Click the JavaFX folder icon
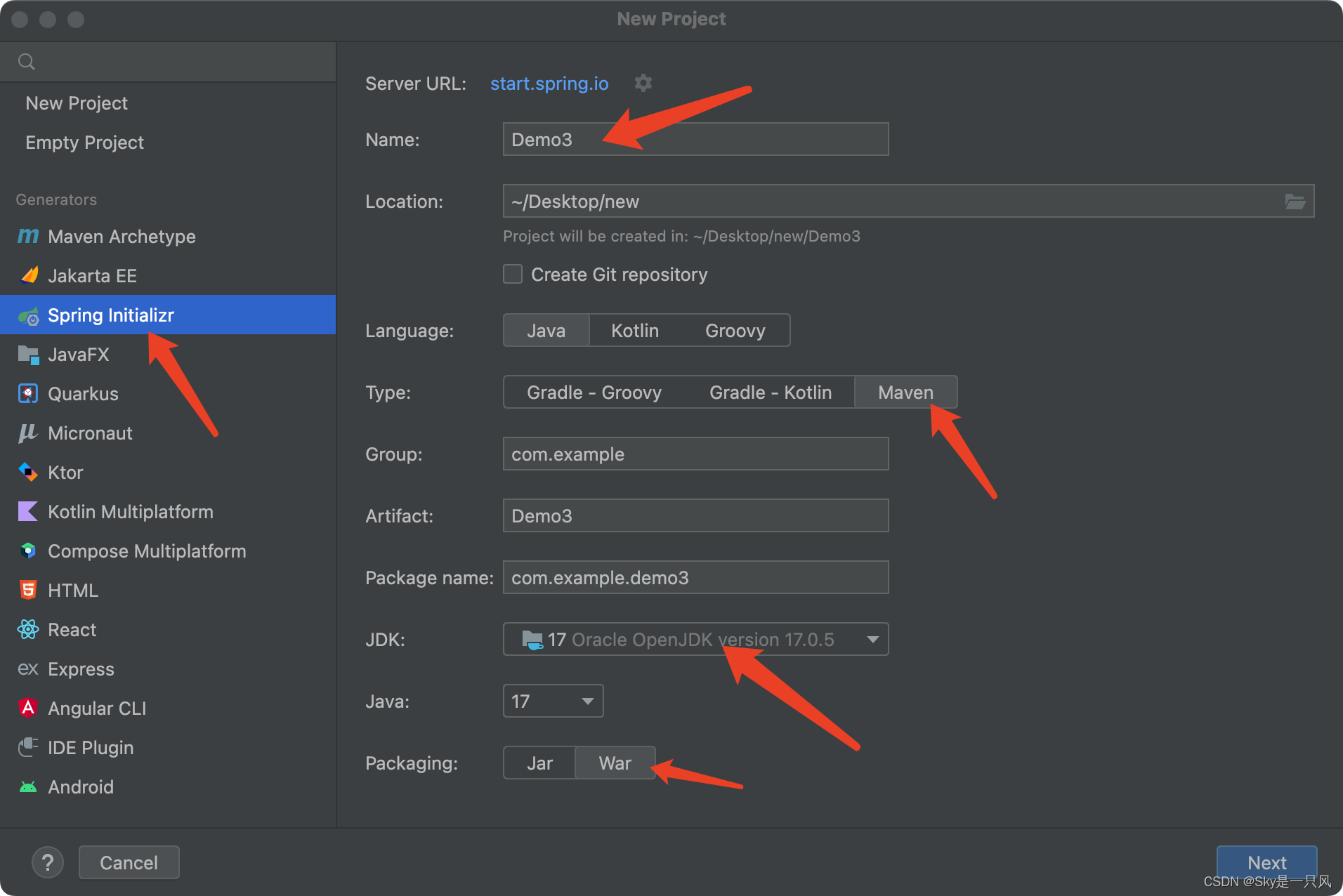The image size is (1343, 896). [x=28, y=355]
